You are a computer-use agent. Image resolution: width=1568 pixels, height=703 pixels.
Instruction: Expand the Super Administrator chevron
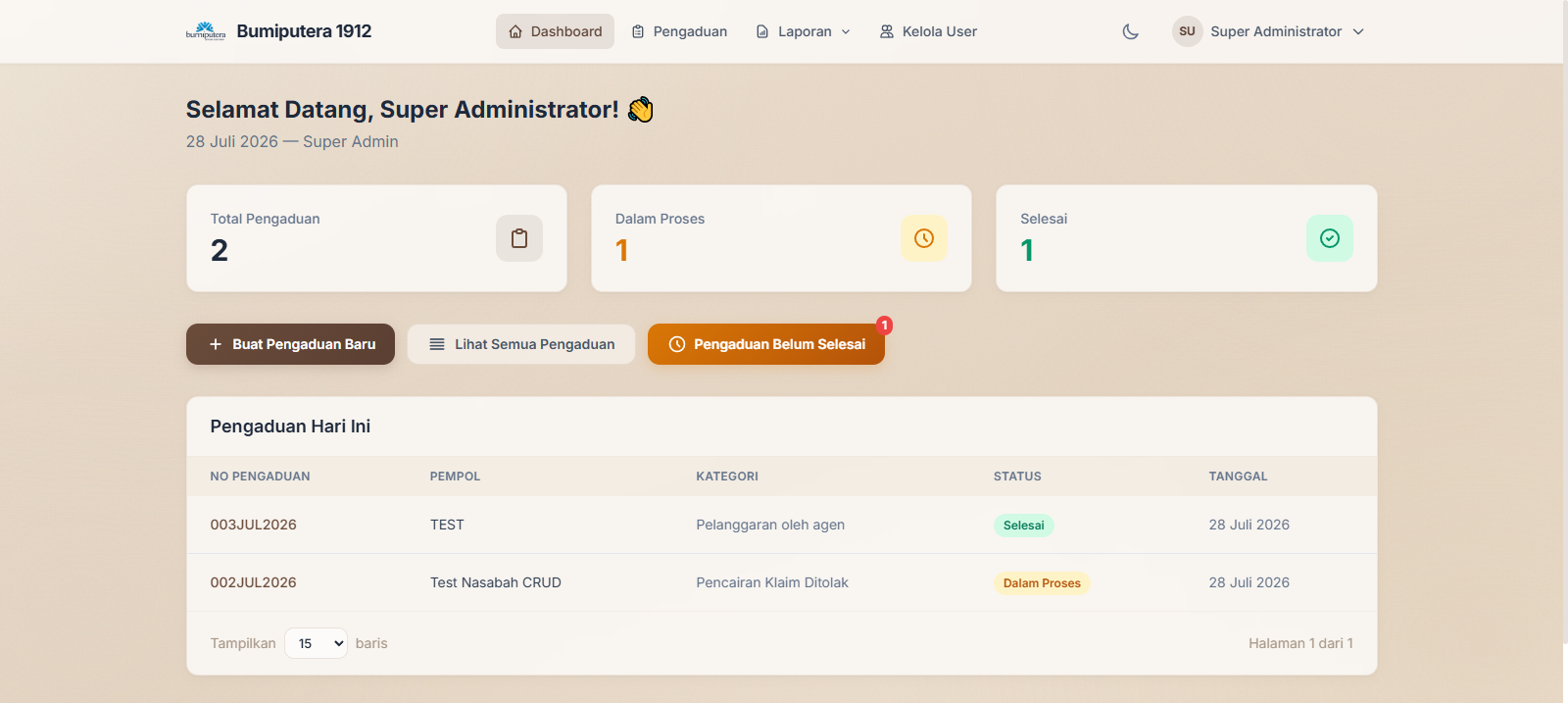[1358, 31]
